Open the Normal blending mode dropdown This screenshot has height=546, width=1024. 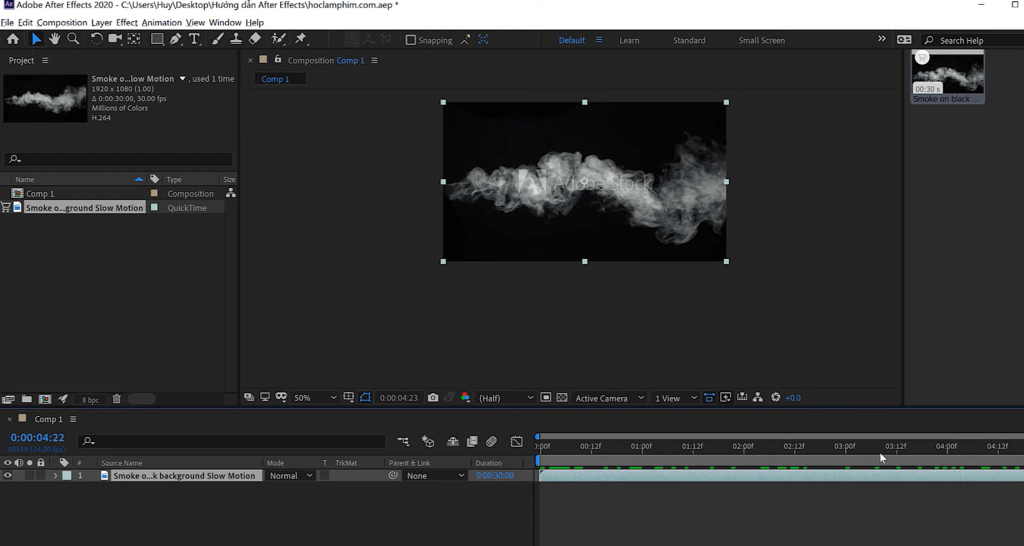291,475
